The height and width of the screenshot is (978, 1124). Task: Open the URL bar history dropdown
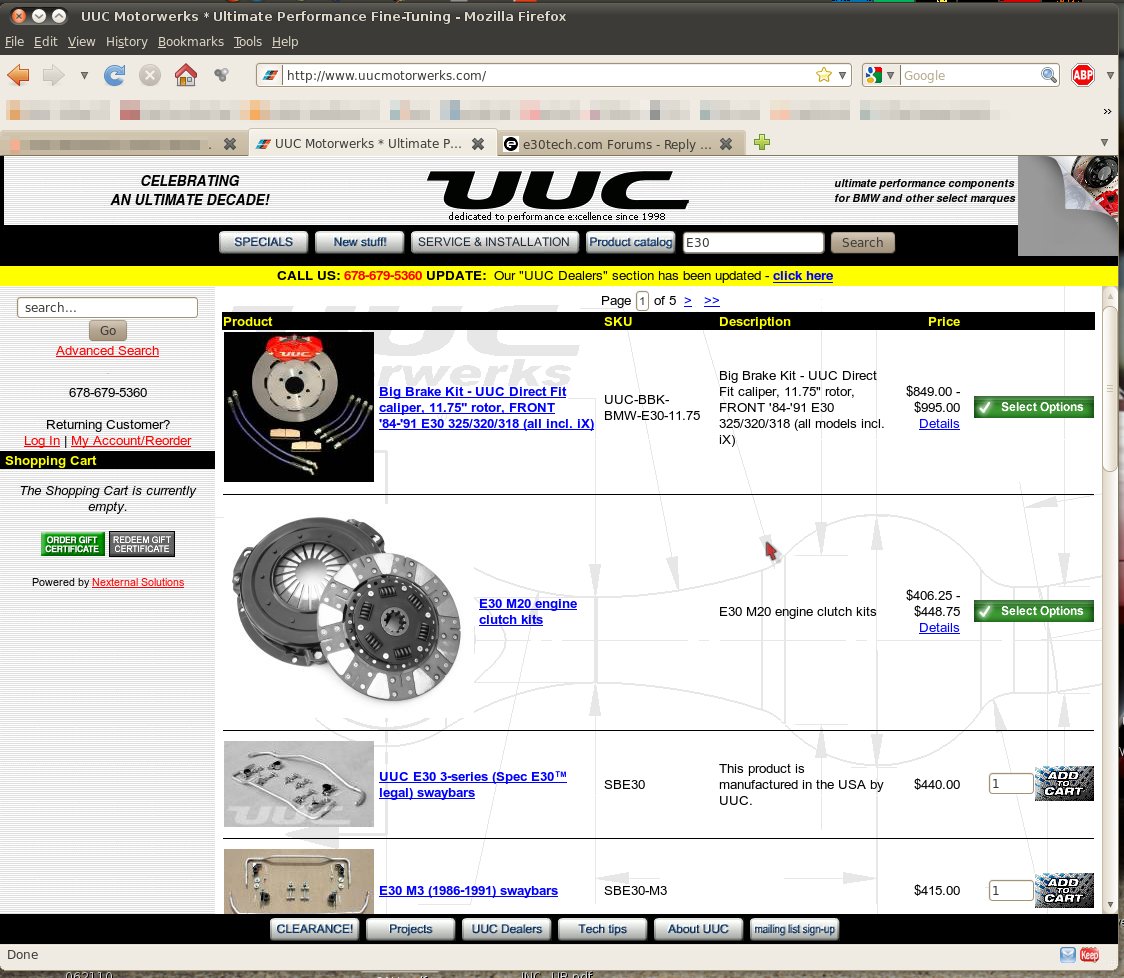click(x=842, y=75)
